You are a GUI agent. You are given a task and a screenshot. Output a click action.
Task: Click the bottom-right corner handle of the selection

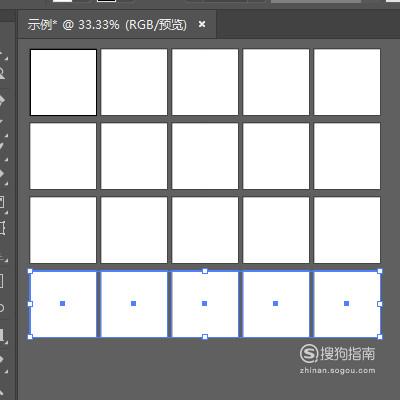click(x=380, y=337)
